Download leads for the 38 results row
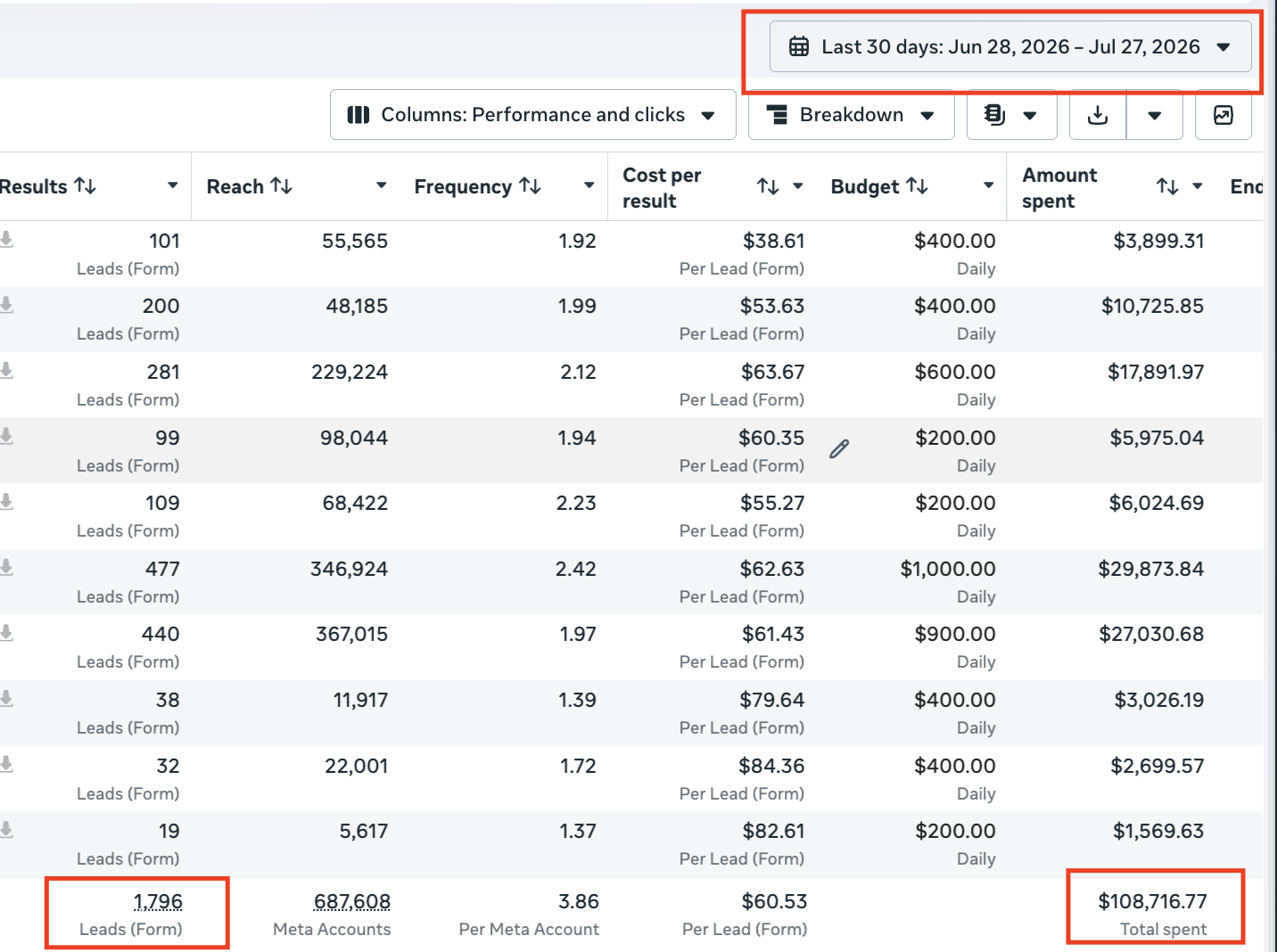The image size is (1277, 952). pyautogui.click(x=6, y=699)
